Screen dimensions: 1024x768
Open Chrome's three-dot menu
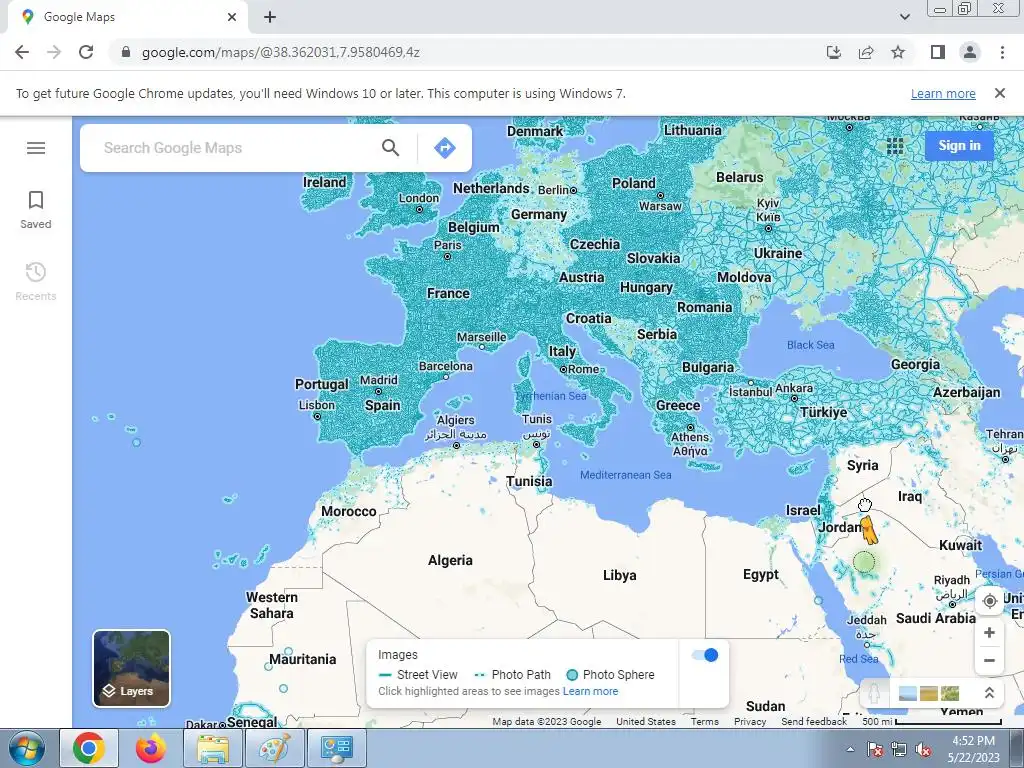tap(1002, 52)
